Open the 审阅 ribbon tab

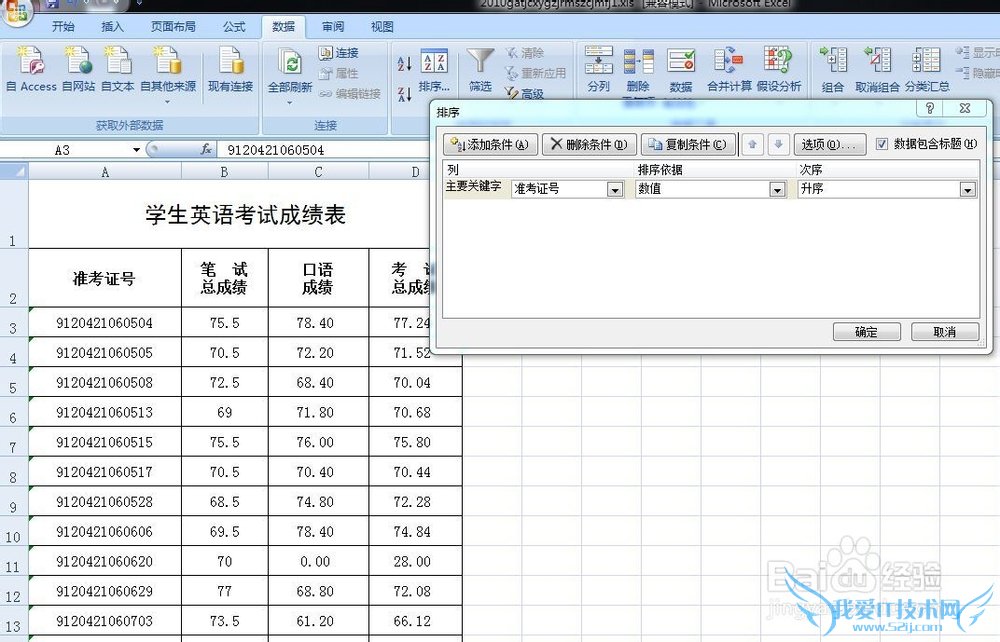(333, 27)
